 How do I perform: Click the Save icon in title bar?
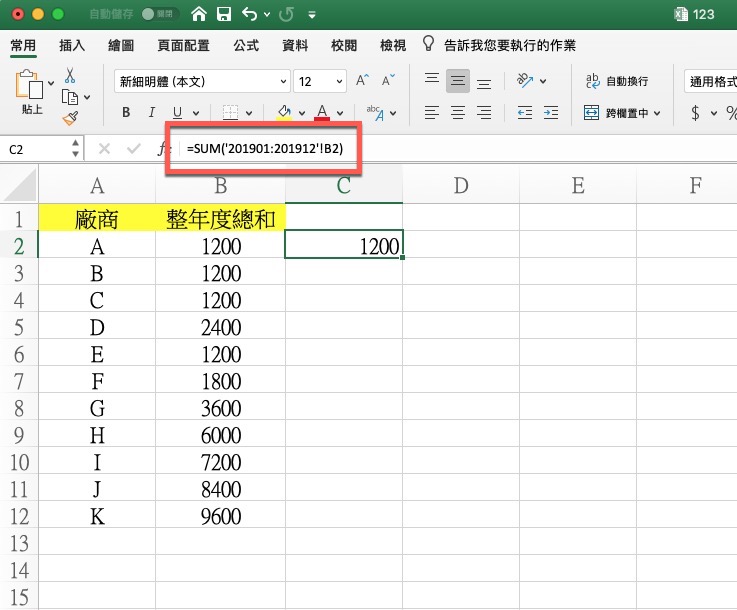(224, 15)
